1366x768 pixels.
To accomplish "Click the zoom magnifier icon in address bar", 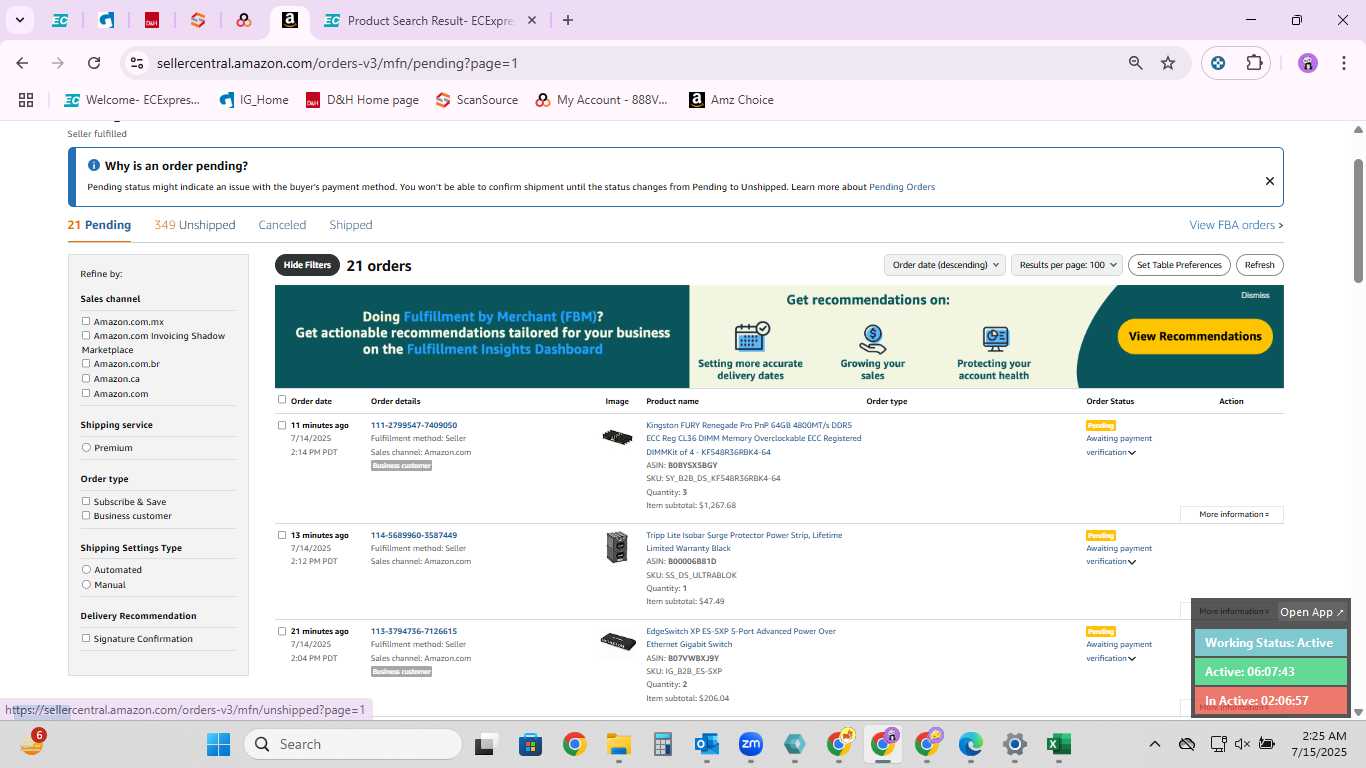I will (1135, 63).
